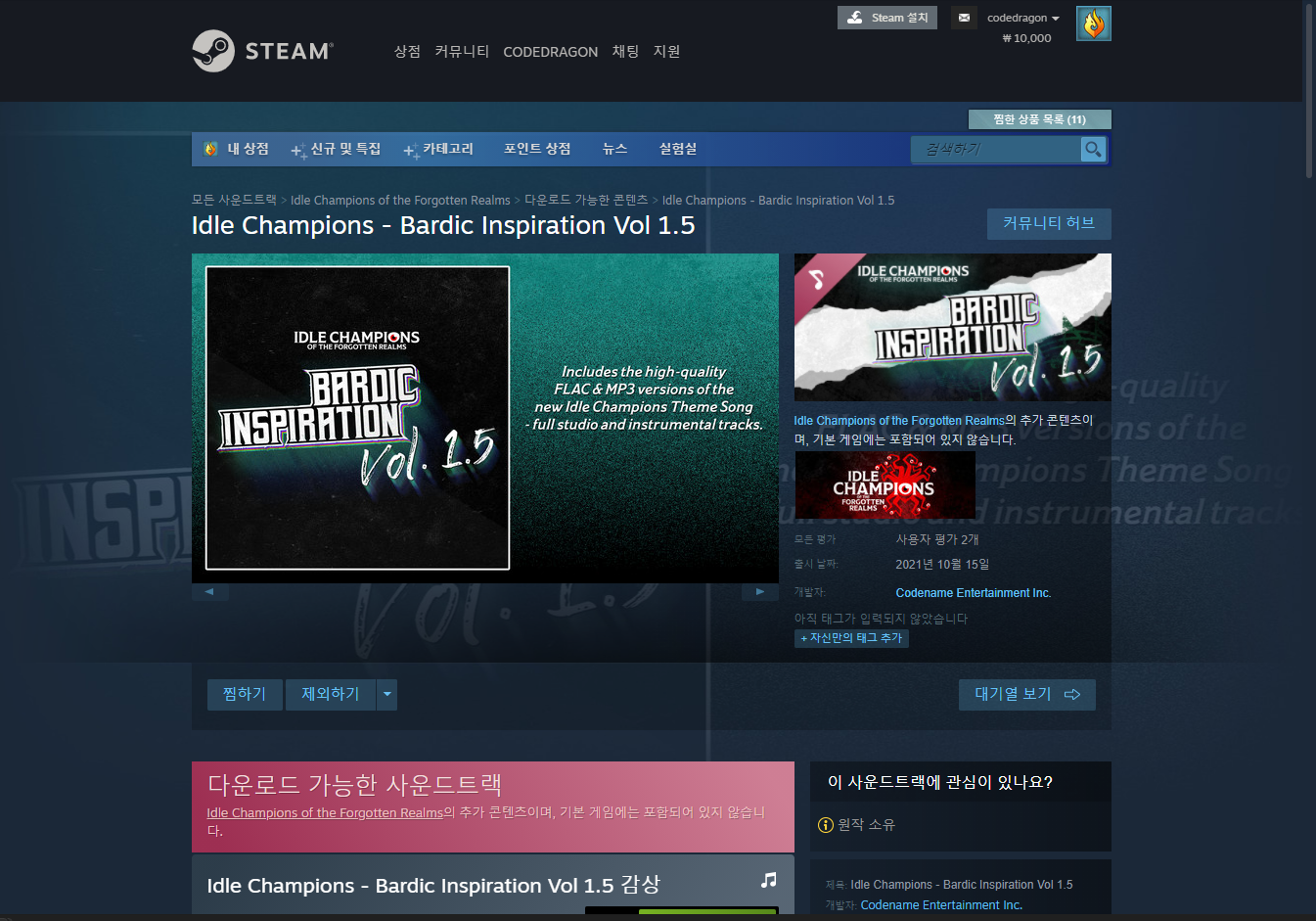The height and width of the screenshot is (921, 1316).
Task: Click the left arrow of screenshot slider
Action: point(209,591)
